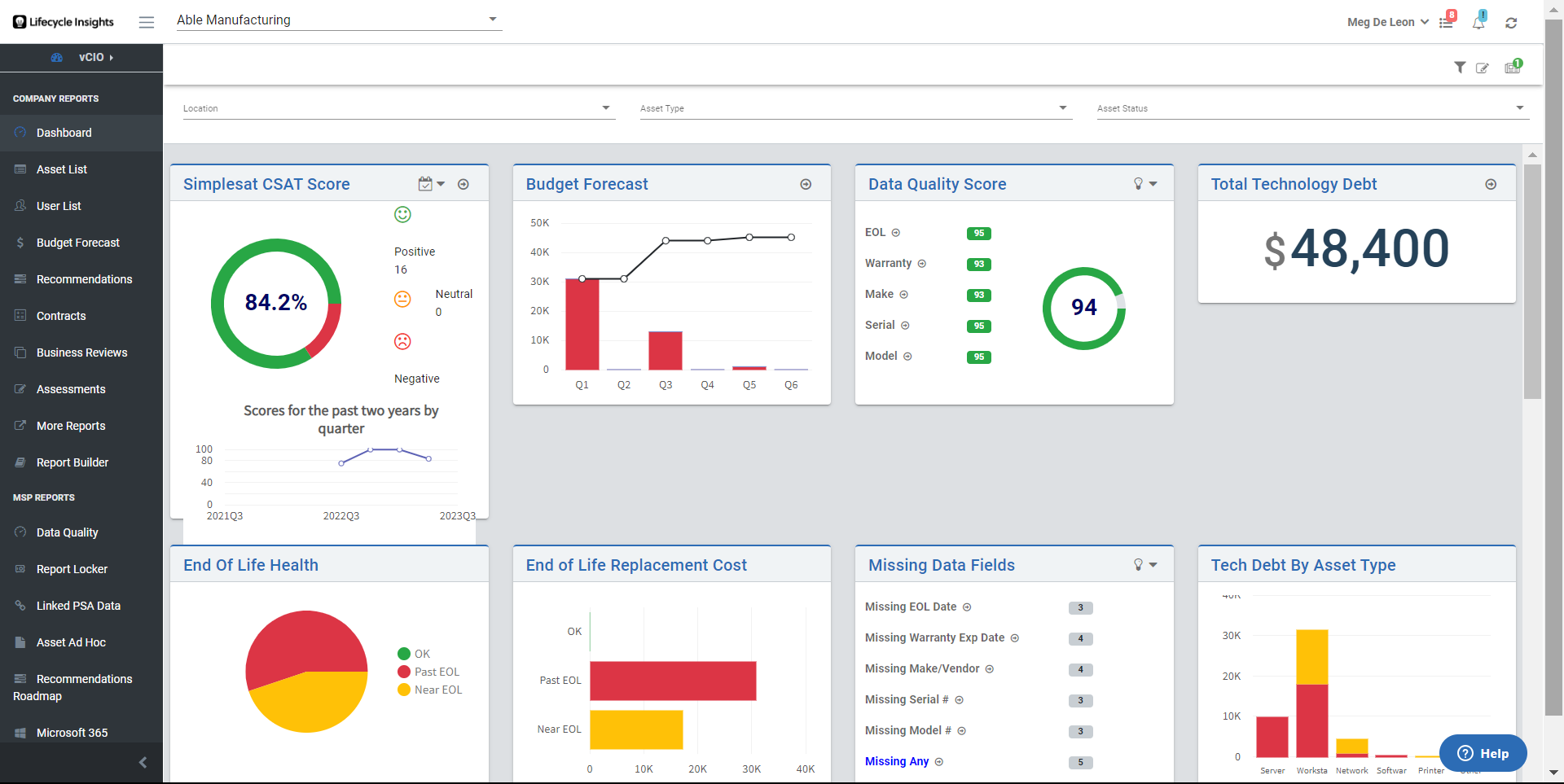Open the Able Manufacturing company dropdown
The image size is (1564, 784).
pos(492,18)
